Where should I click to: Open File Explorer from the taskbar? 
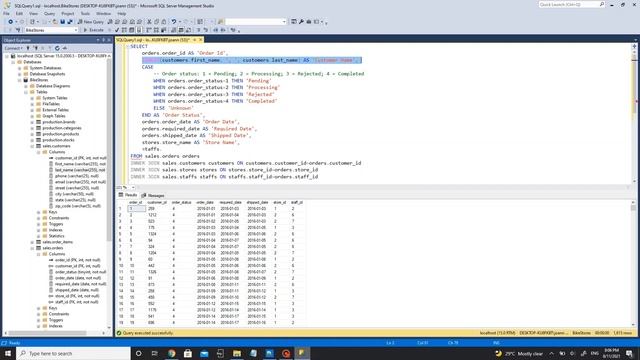(x=237, y=353)
